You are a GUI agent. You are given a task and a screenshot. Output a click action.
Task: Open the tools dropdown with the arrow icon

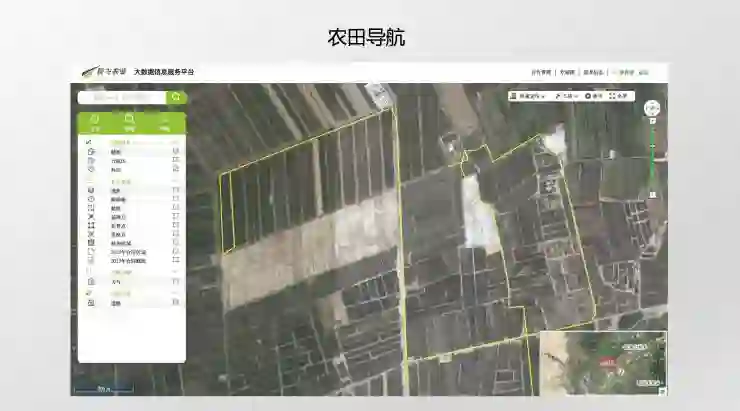[566, 96]
